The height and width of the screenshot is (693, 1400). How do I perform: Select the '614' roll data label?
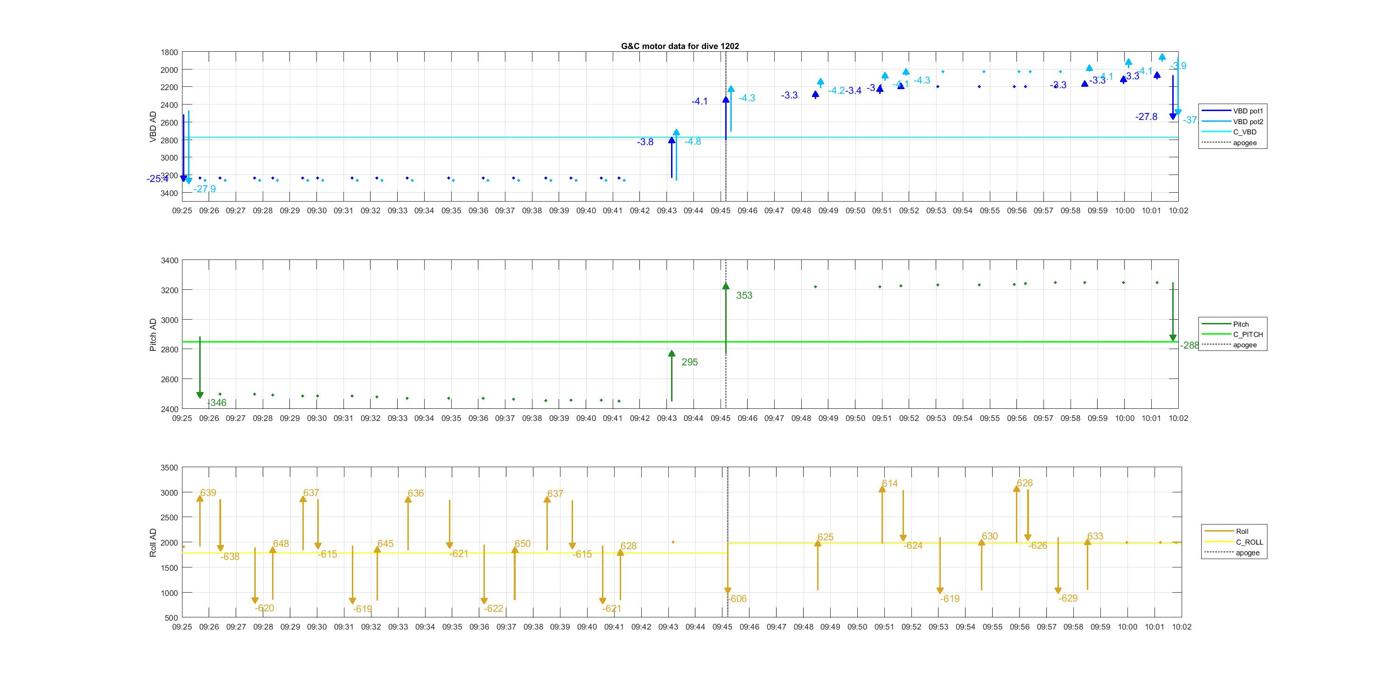click(890, 484)
